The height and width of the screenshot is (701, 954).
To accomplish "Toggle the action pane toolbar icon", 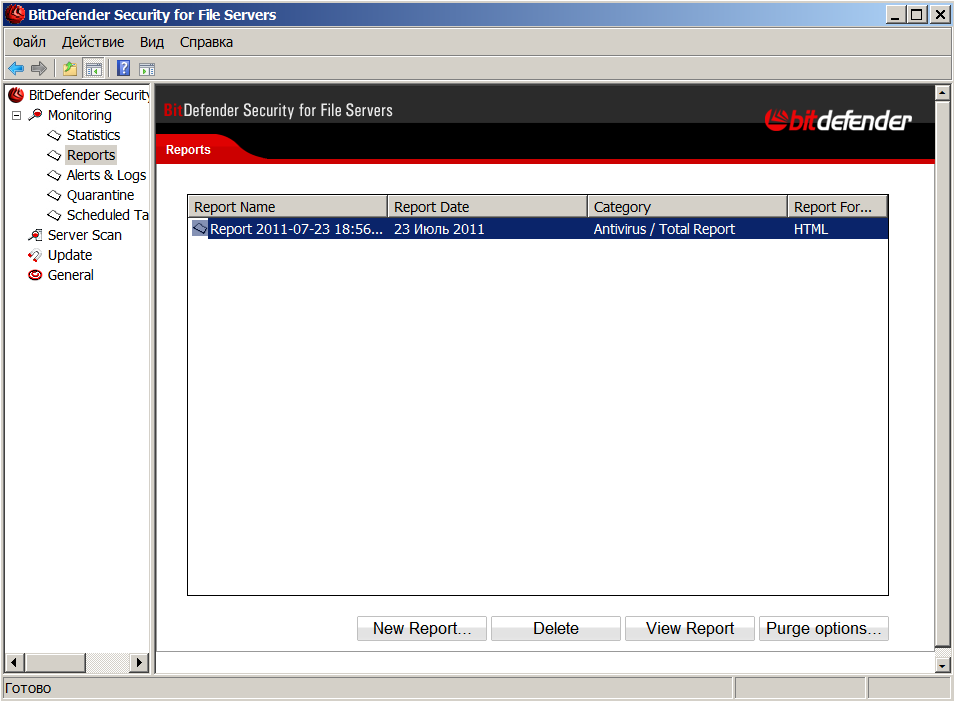I will pyautogui.click(x=147, y=69).
